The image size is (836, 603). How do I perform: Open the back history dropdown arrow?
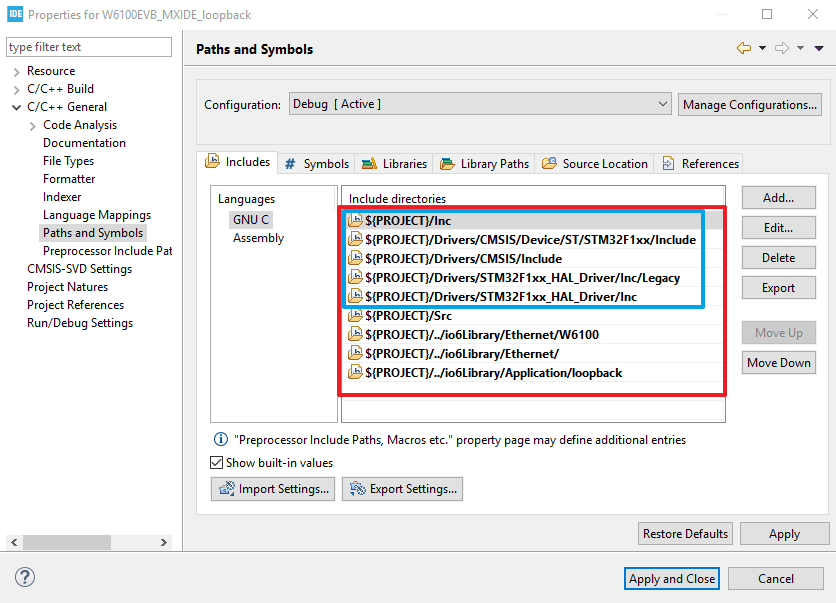762,49
